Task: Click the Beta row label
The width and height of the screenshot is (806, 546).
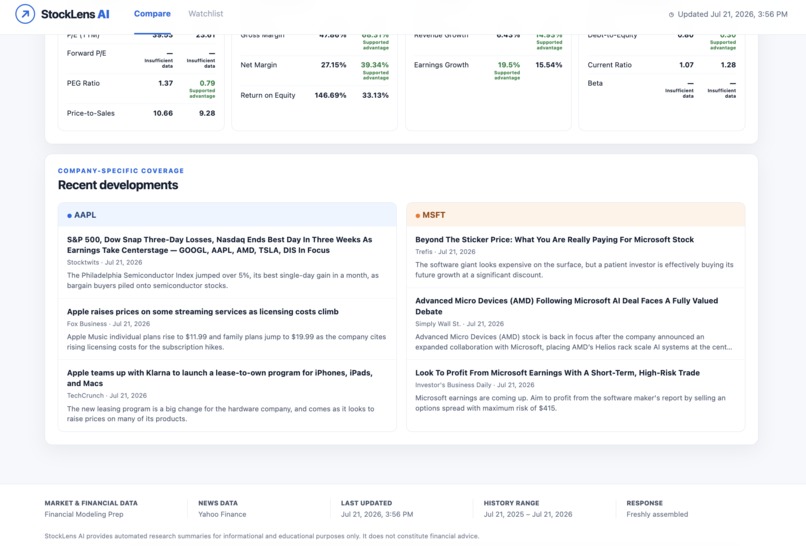Action: pyautogui.click(x=595, y=83)
